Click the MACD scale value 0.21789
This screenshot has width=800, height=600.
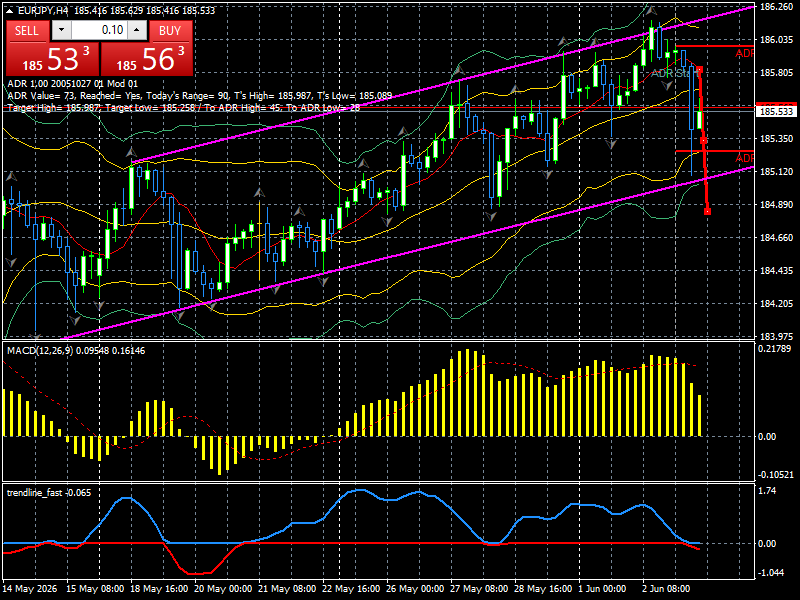point(774,348)
